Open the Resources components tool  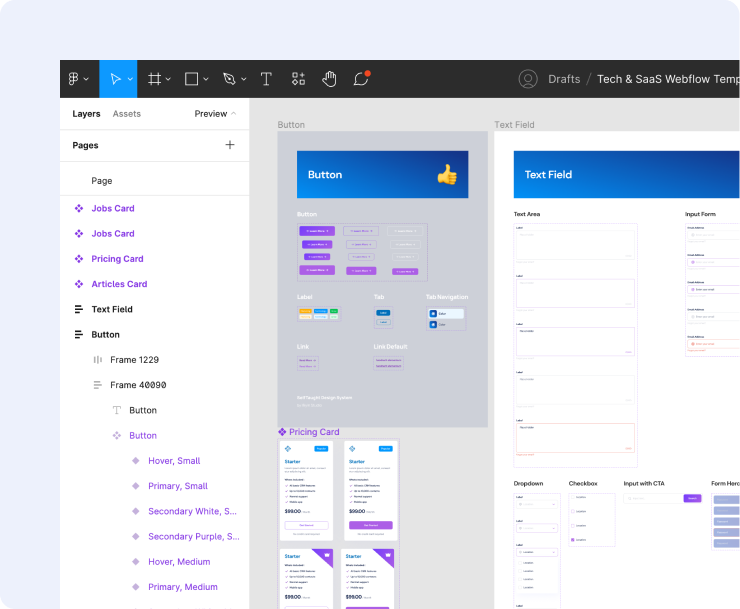pos(298,79)
